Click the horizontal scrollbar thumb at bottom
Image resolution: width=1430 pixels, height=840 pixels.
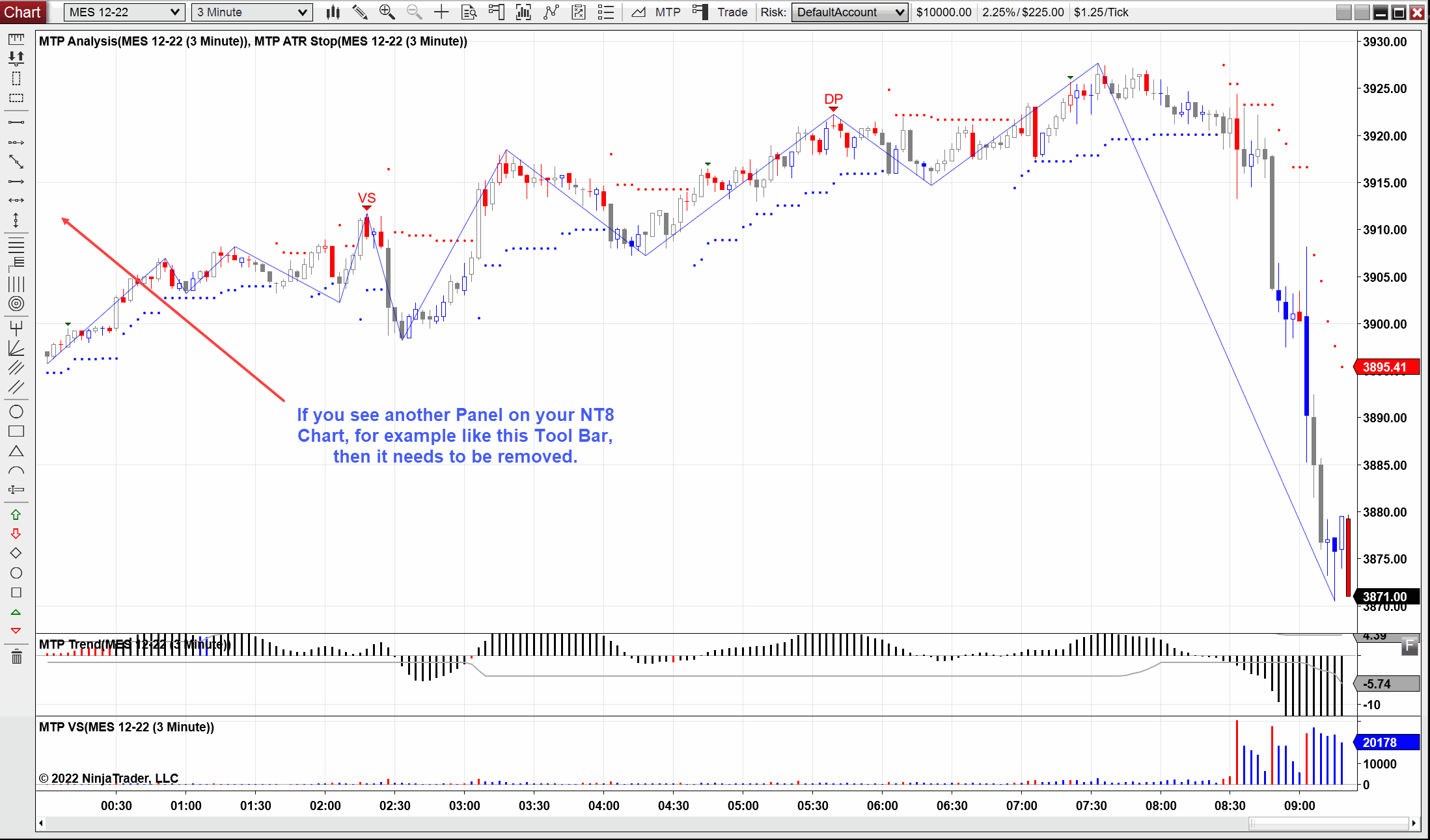1328,823
